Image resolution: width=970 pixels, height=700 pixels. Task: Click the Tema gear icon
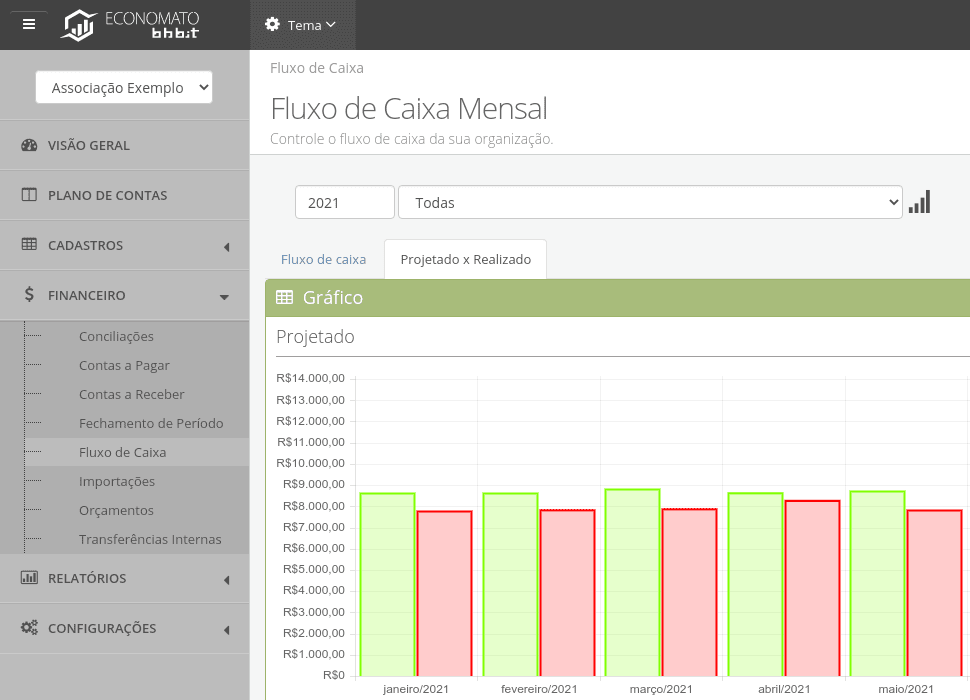pos(271,24)
